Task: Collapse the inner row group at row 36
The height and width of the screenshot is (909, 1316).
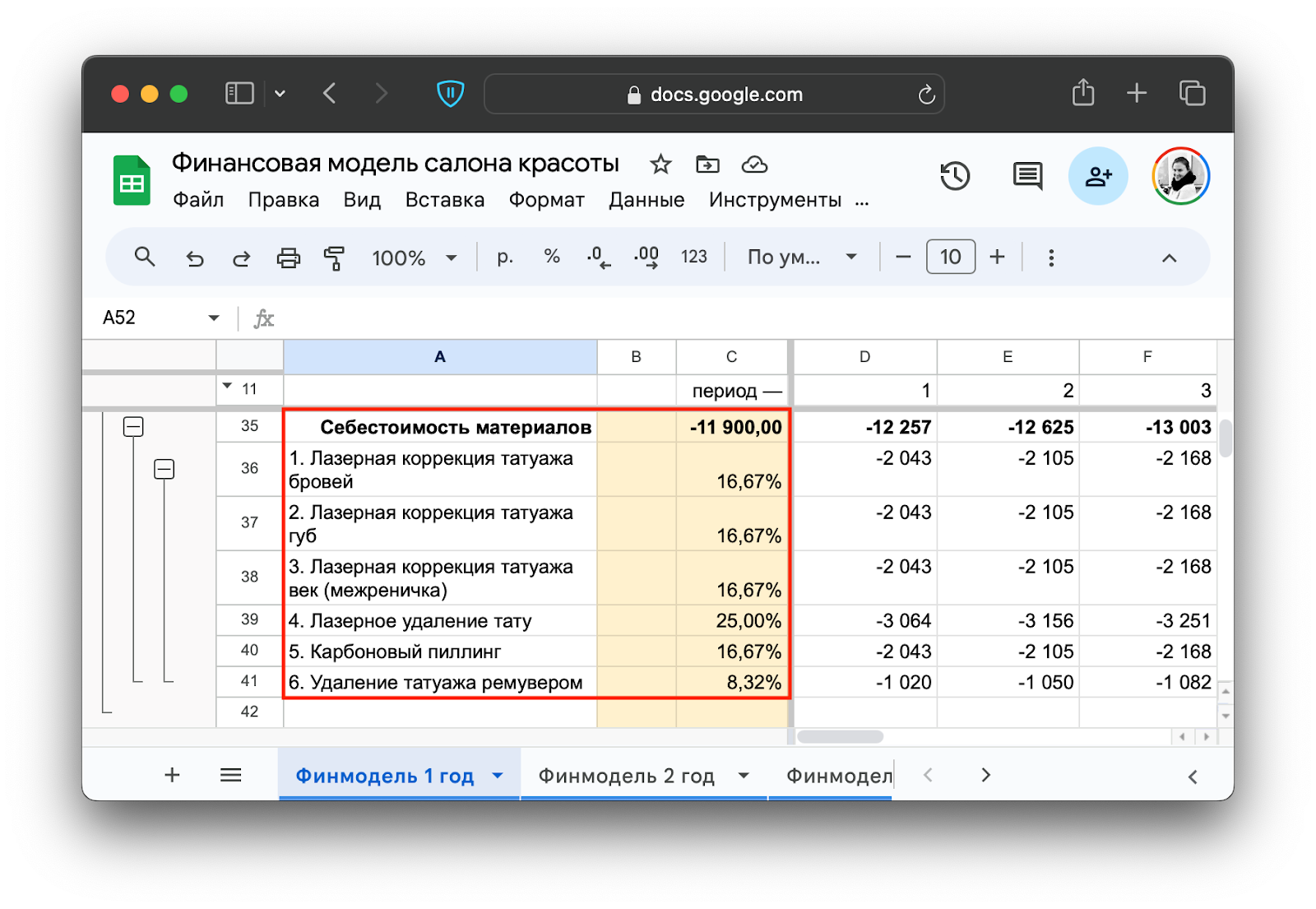Action: (164, 469)
